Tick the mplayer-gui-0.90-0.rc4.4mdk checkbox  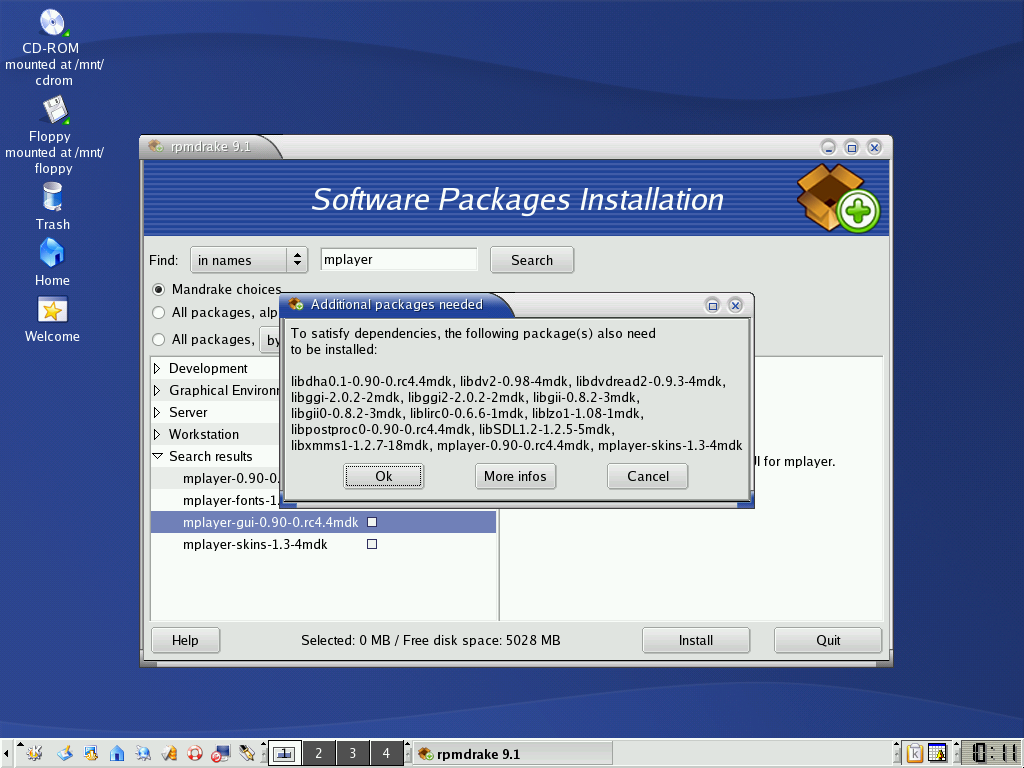point(372,522)
